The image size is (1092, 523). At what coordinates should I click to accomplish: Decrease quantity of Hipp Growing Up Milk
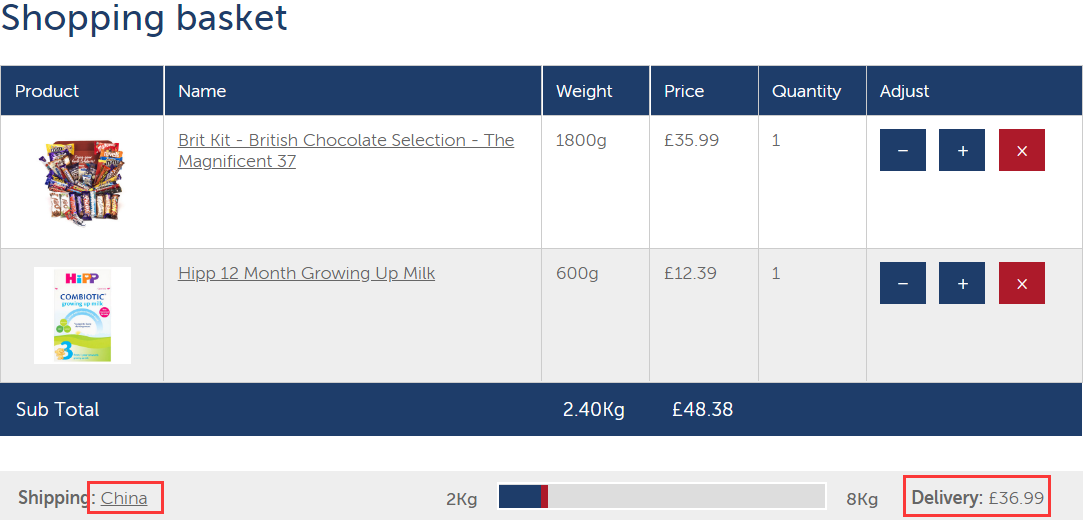pos(903,284)
